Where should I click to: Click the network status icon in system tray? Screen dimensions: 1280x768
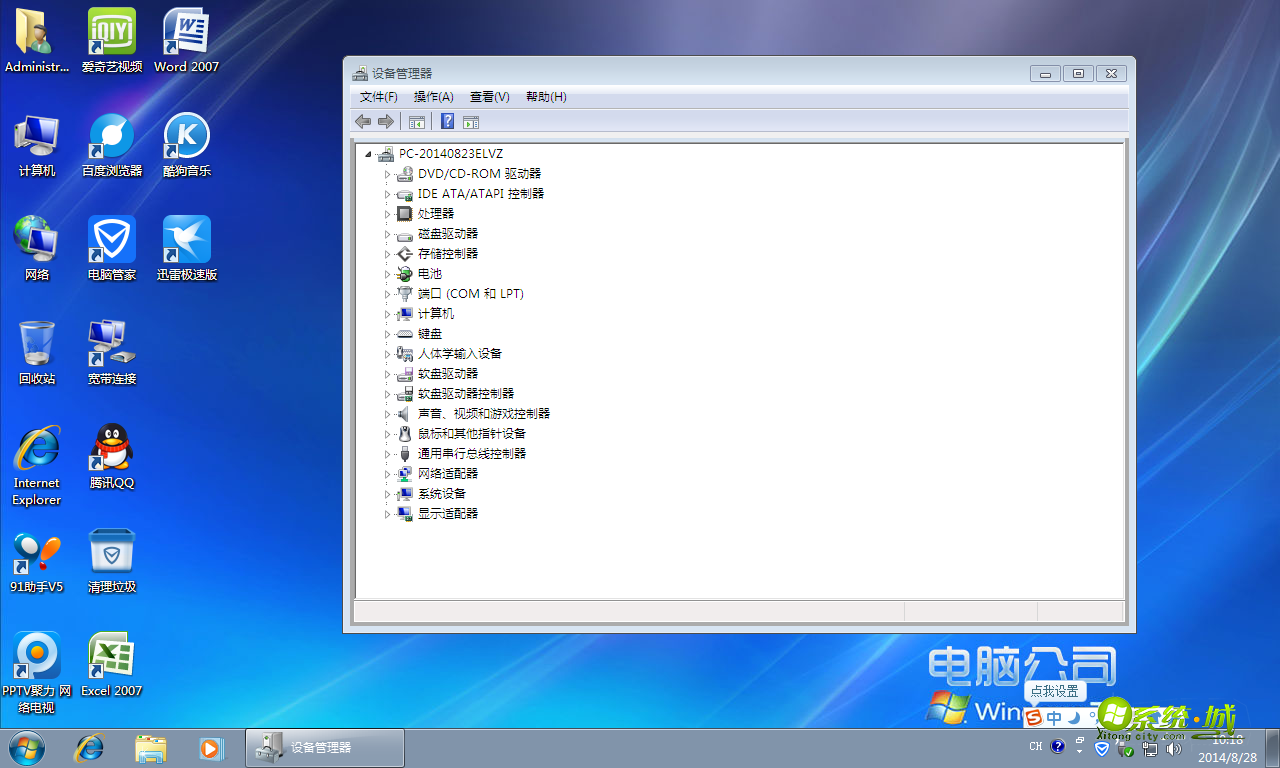tap(1150, 748)
